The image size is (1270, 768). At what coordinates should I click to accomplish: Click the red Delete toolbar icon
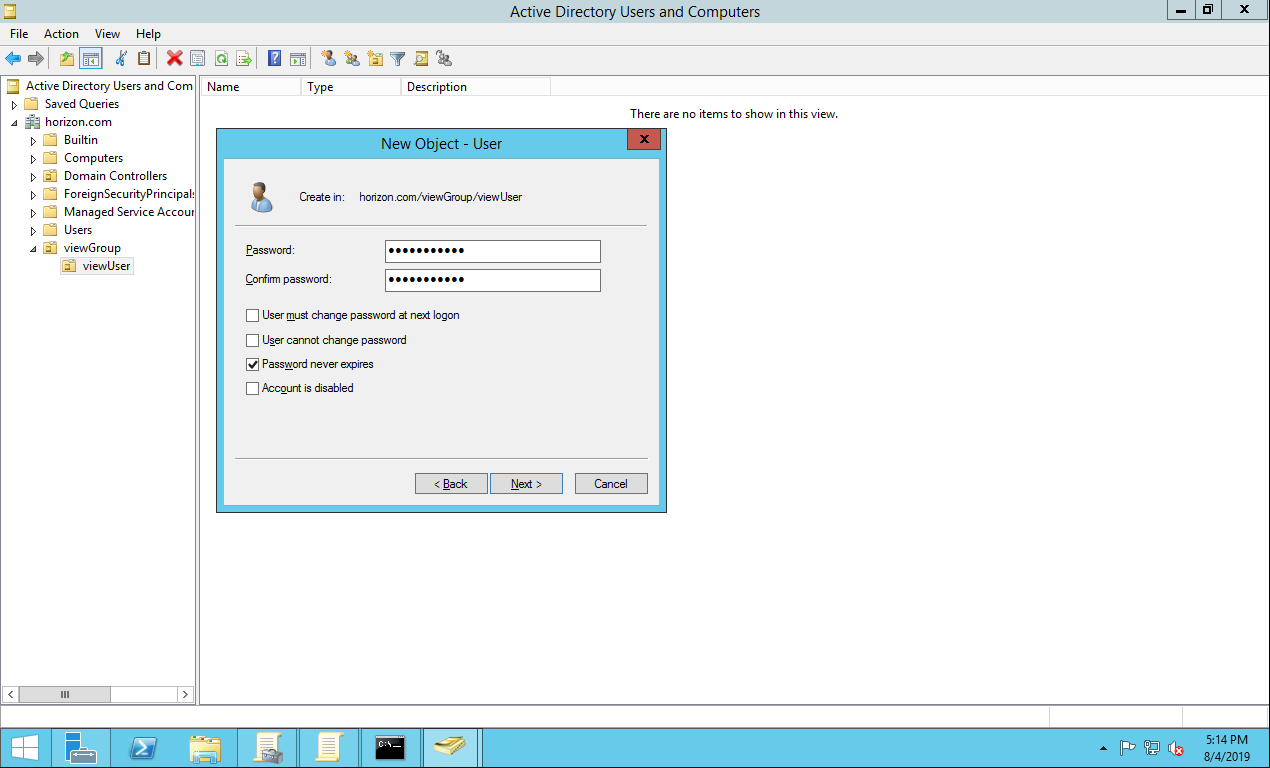pyautogui.click(x=174, y=59)
